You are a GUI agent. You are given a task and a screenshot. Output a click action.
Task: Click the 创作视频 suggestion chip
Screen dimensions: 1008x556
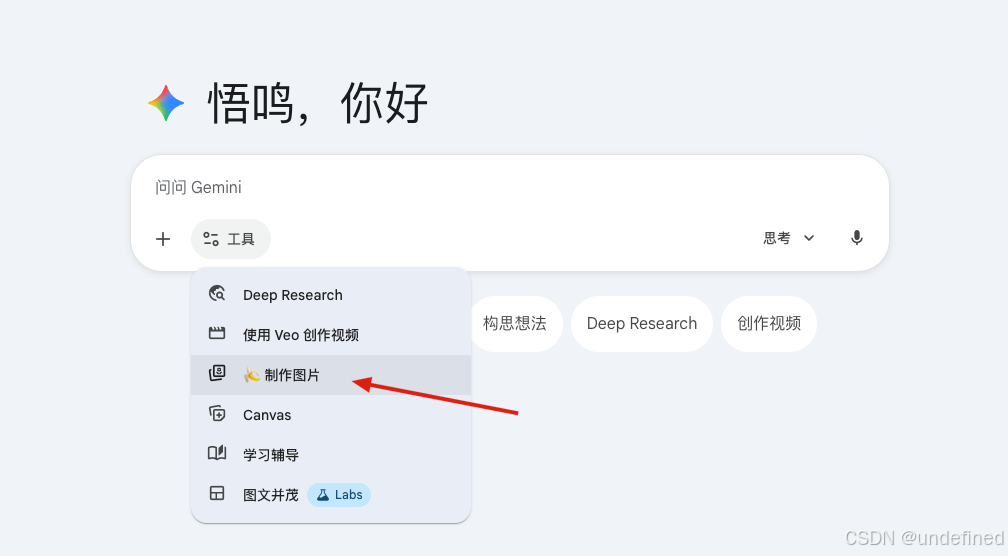click(x=769, y=323)
